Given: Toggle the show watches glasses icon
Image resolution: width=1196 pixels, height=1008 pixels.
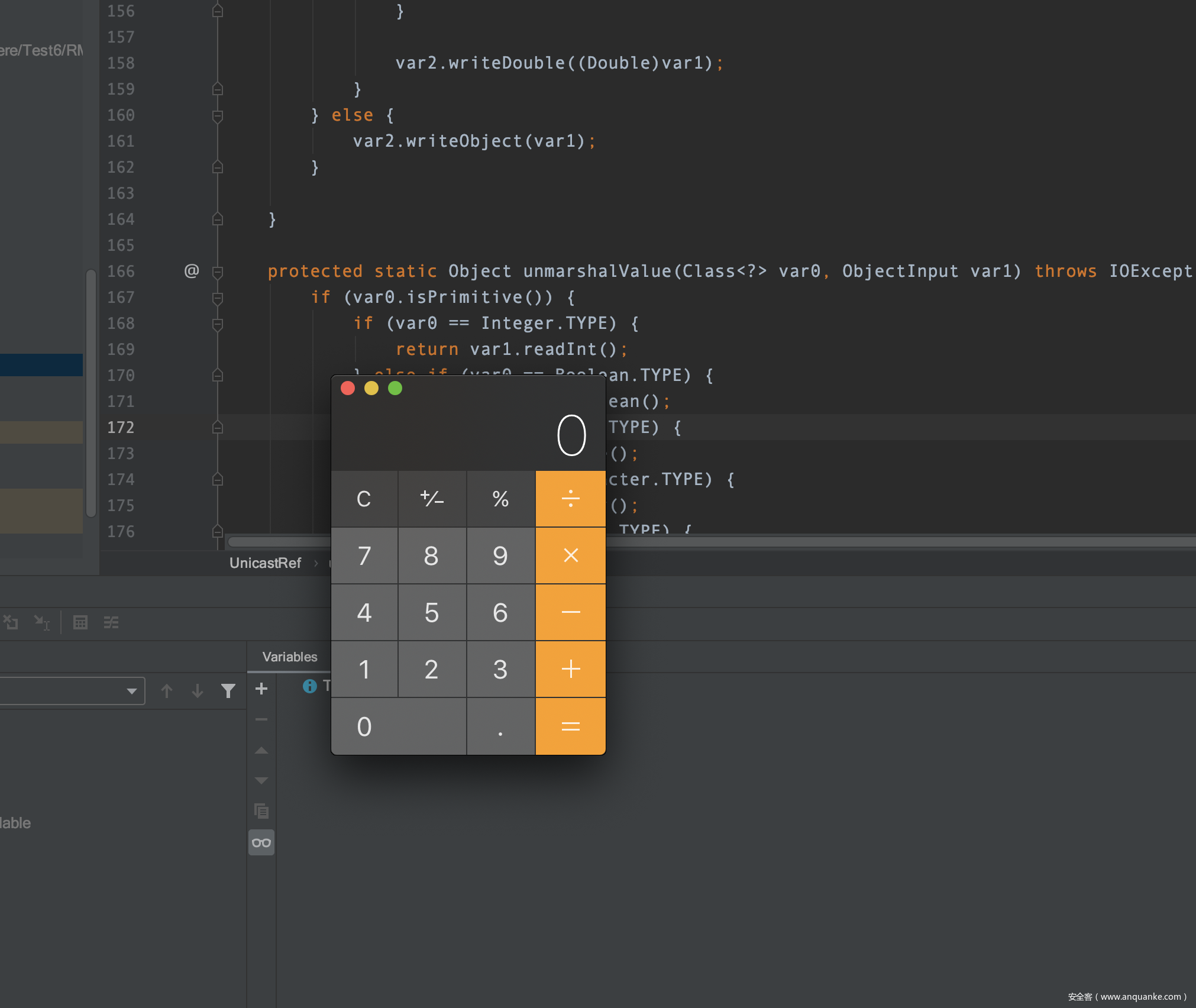Looking at the screenshot, I should click(x=261, y=842).
